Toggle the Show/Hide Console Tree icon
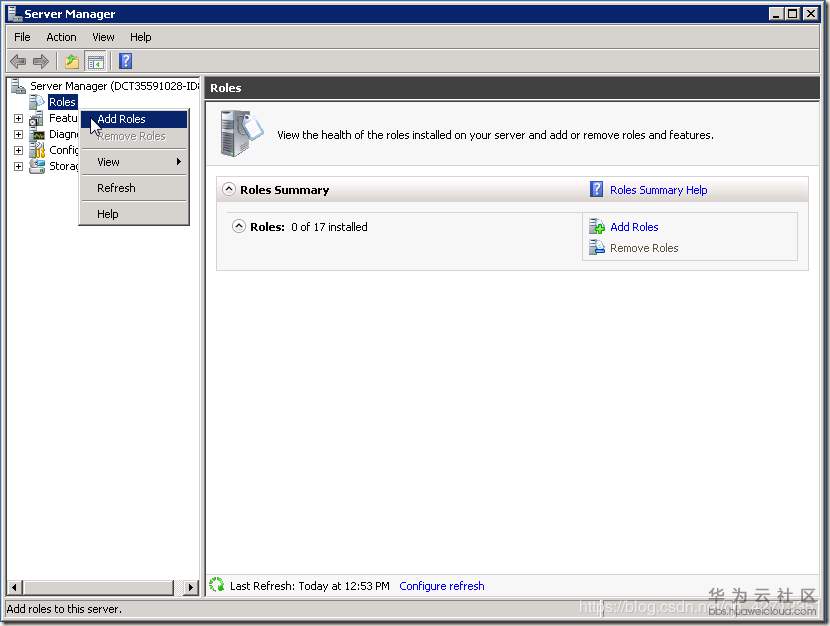The width and height of the screenshot is (830, 626). [x=96, y=62]
